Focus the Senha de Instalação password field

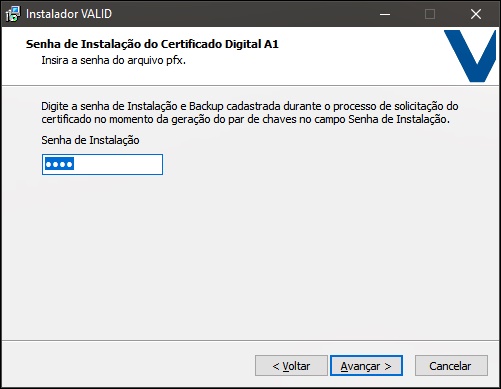(102, 164)
